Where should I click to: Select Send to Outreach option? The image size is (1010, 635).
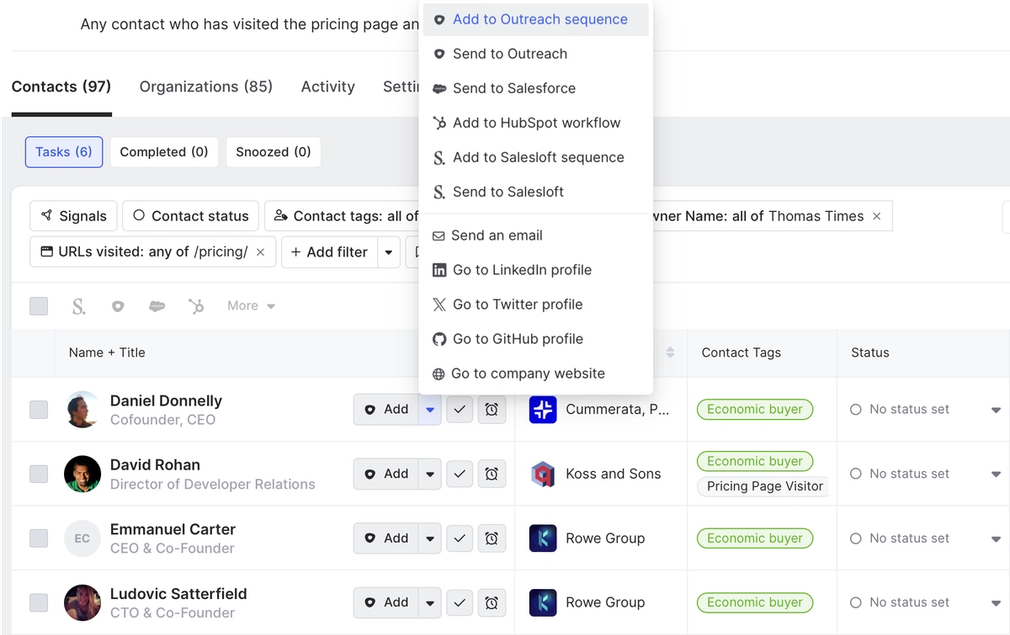pos(535,54)
